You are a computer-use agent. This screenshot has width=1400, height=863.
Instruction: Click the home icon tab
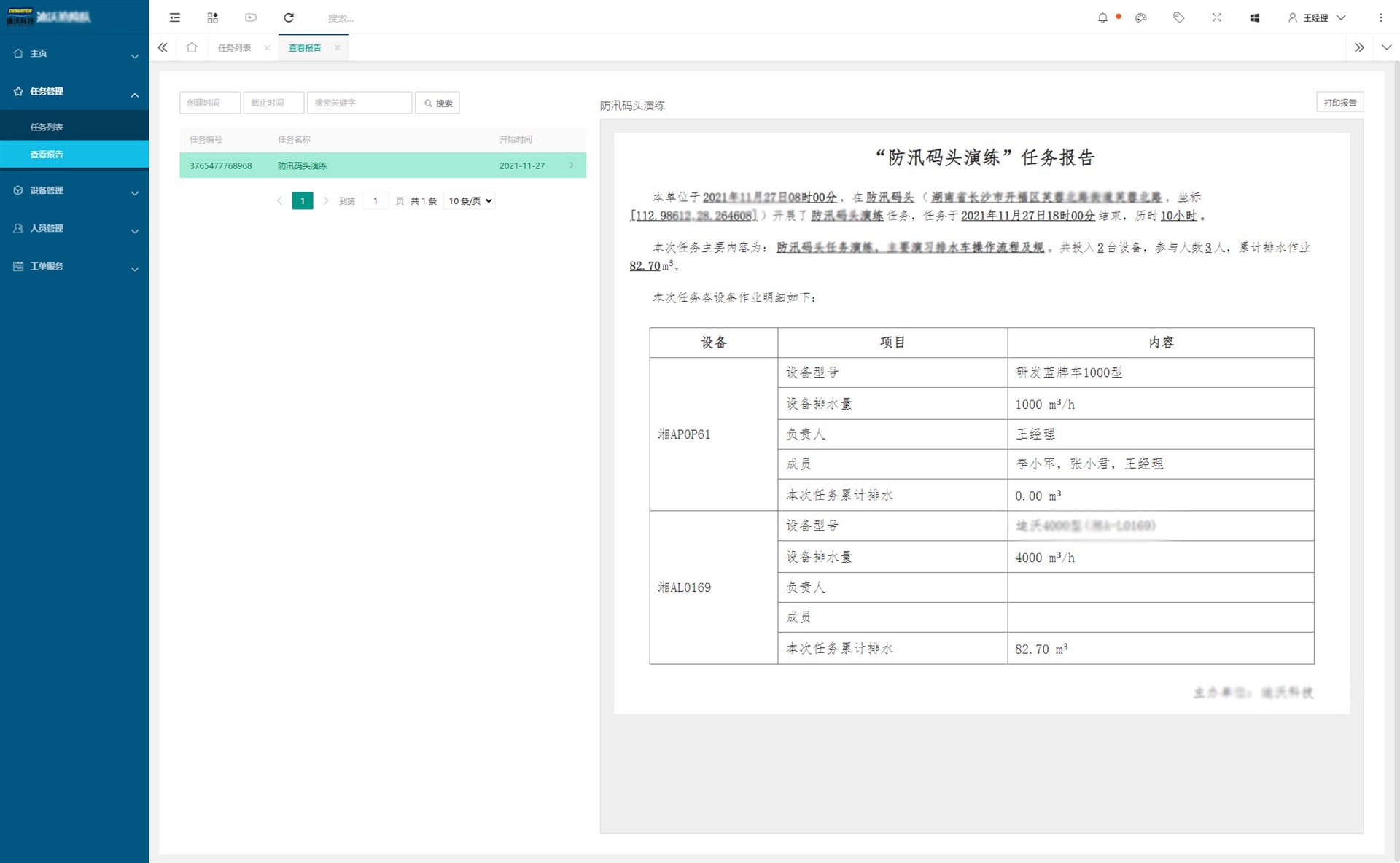point(192,47)
